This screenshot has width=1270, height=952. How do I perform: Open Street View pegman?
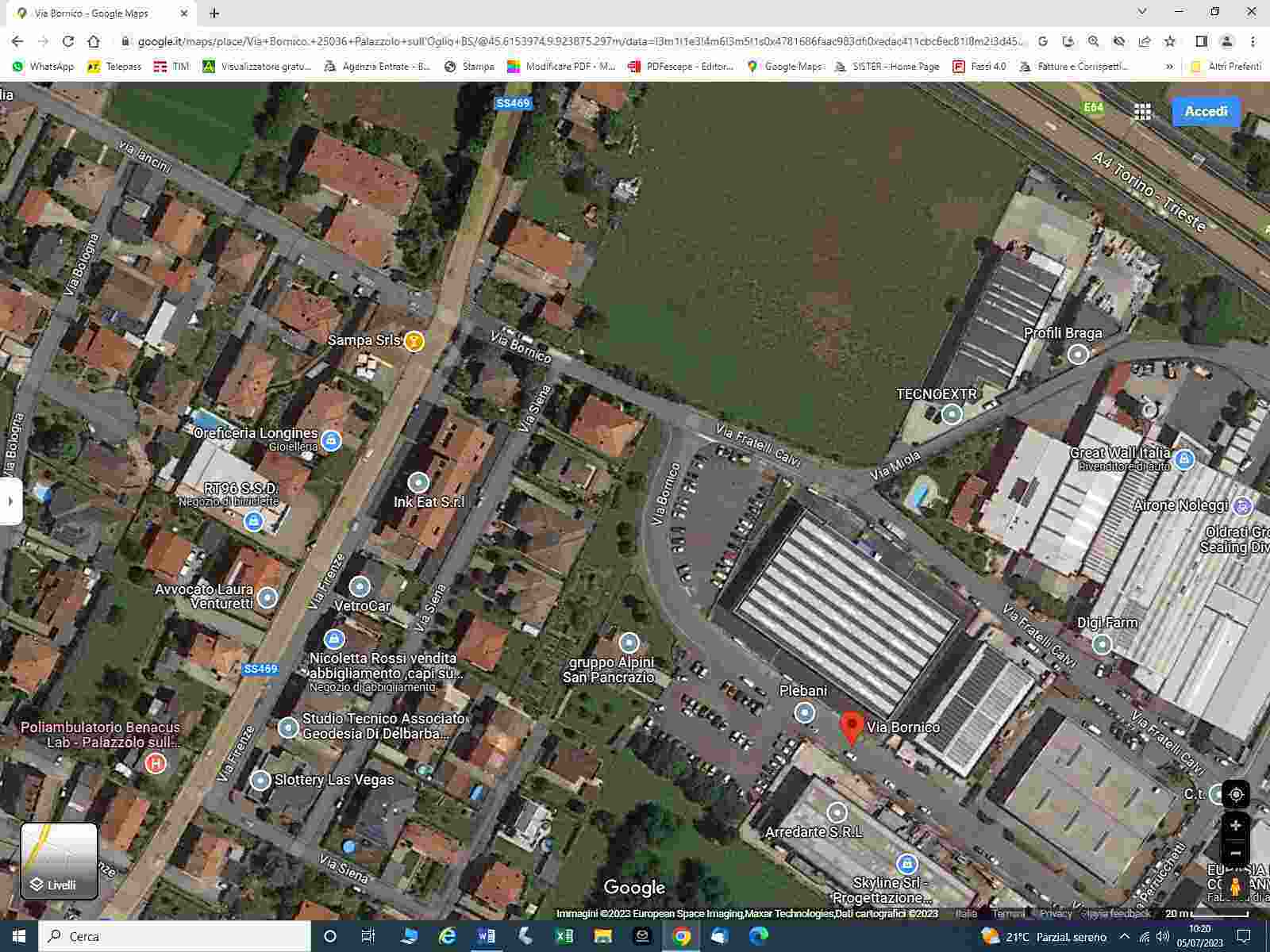coord(1235,886)
